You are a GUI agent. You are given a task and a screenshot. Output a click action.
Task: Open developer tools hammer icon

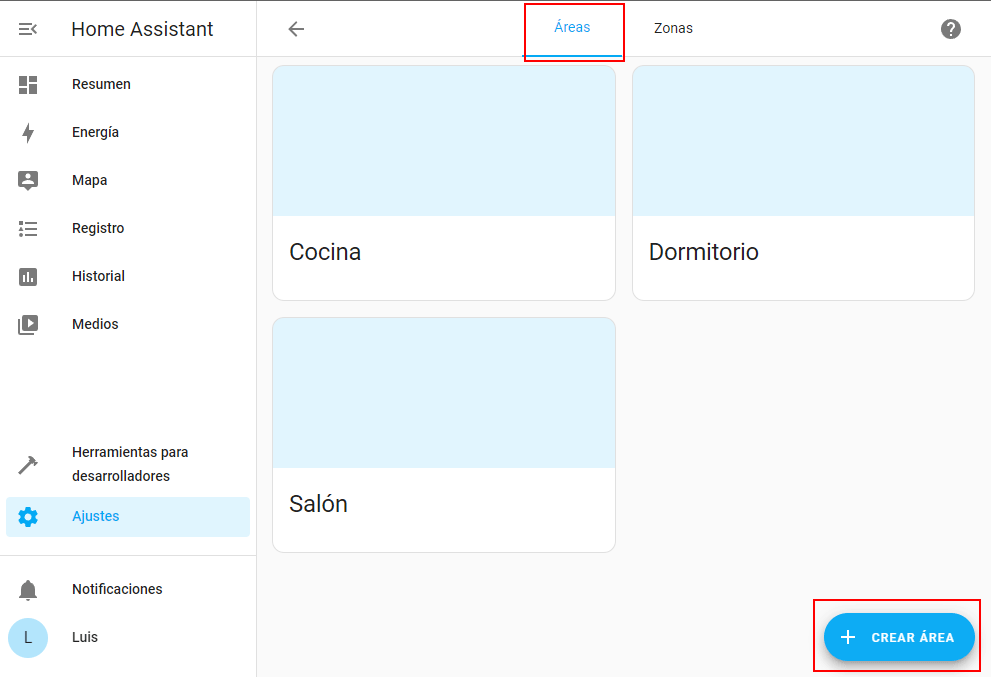click(28, 465)
